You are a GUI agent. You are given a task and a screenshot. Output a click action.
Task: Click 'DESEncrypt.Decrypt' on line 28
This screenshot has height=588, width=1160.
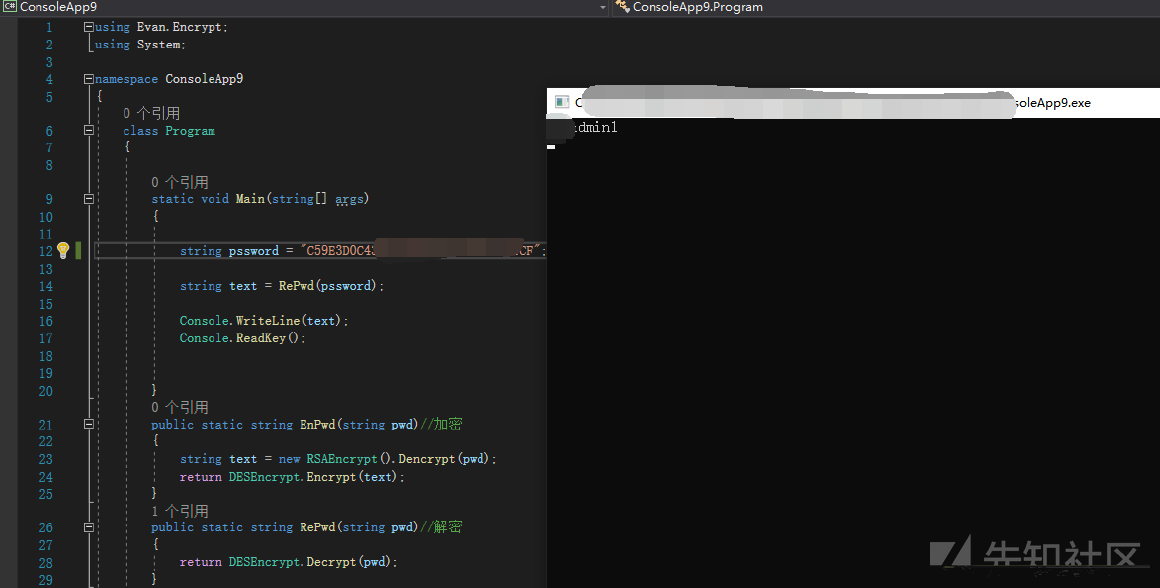click(292, 562)
